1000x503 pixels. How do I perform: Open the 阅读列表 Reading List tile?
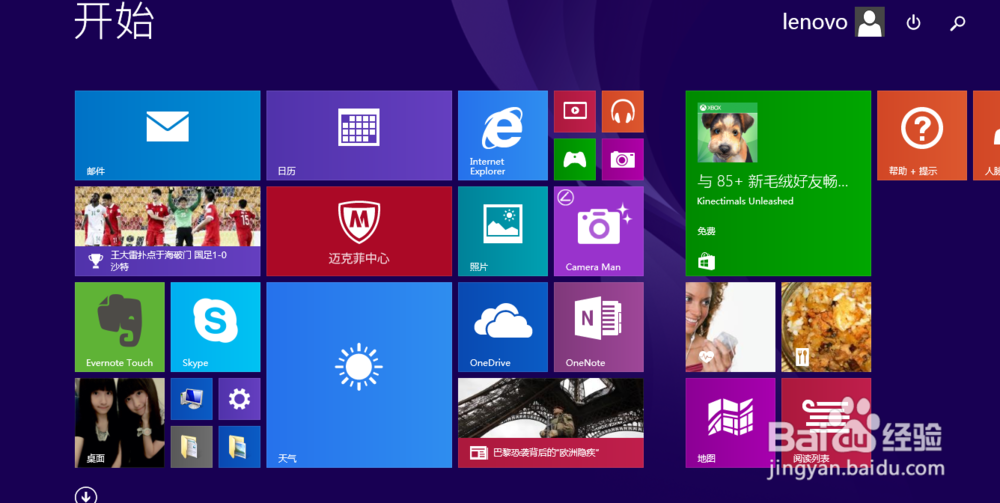pos(826,423)
